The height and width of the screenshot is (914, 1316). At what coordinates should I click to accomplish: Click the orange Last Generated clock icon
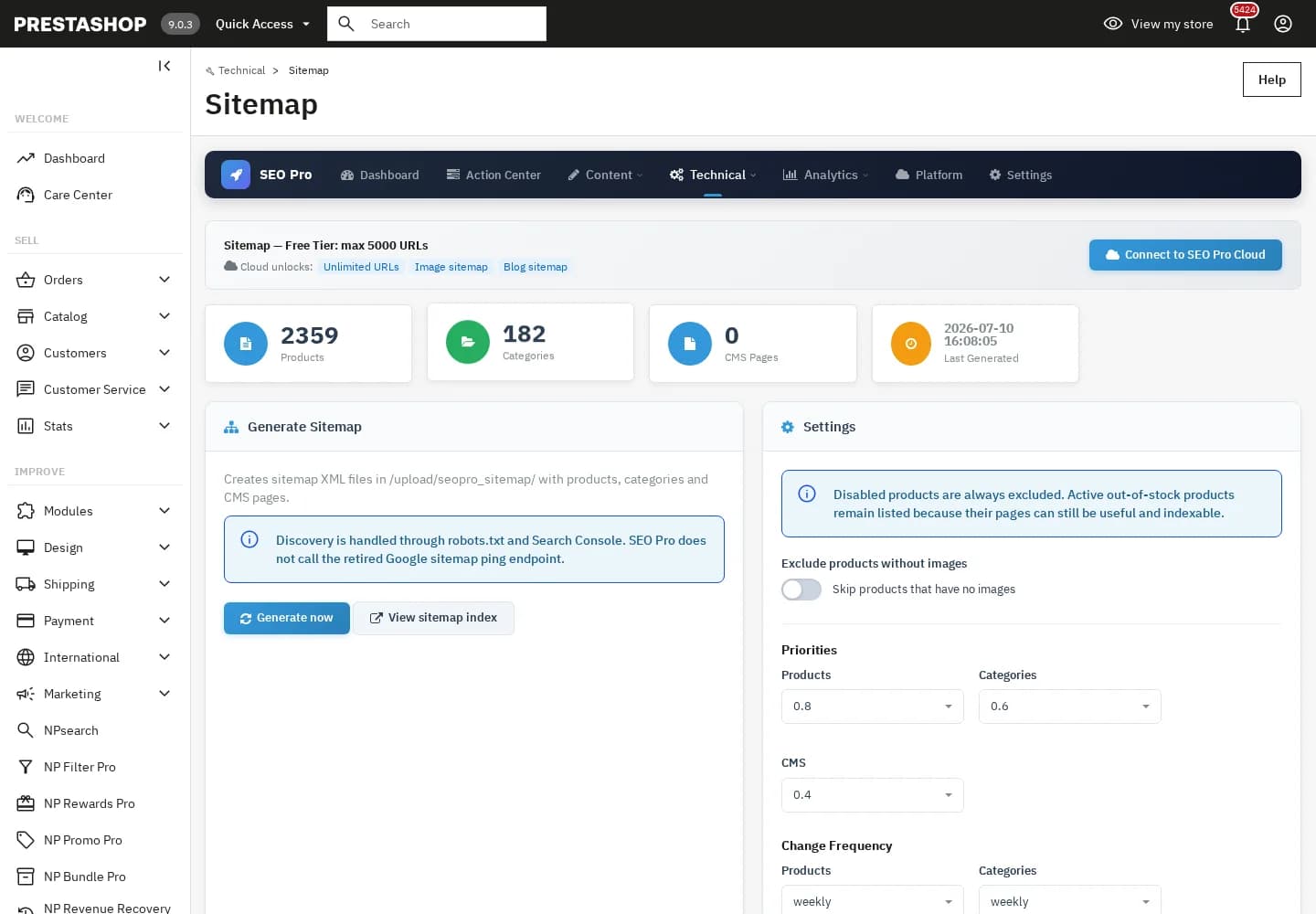(x=911, y=344)
